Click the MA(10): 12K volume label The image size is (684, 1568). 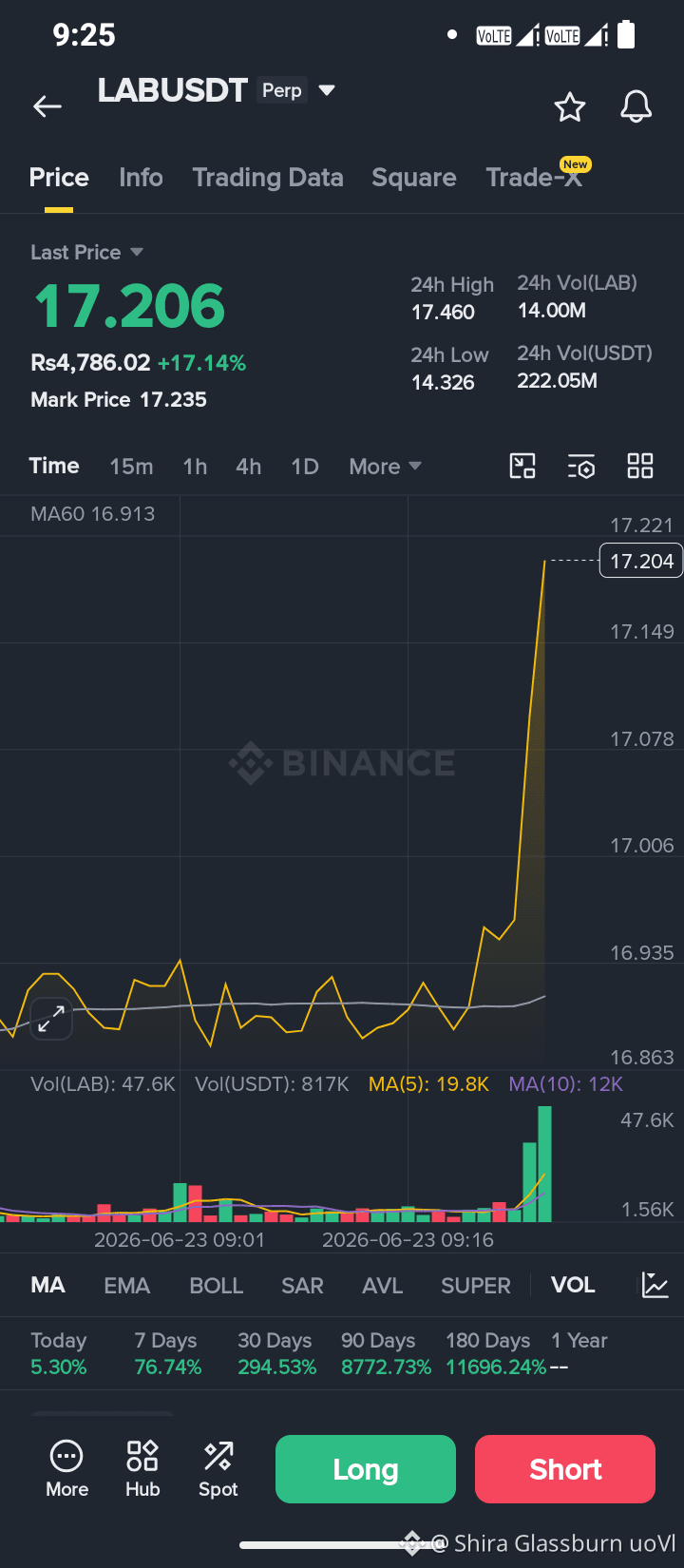tap(566, 1084)
